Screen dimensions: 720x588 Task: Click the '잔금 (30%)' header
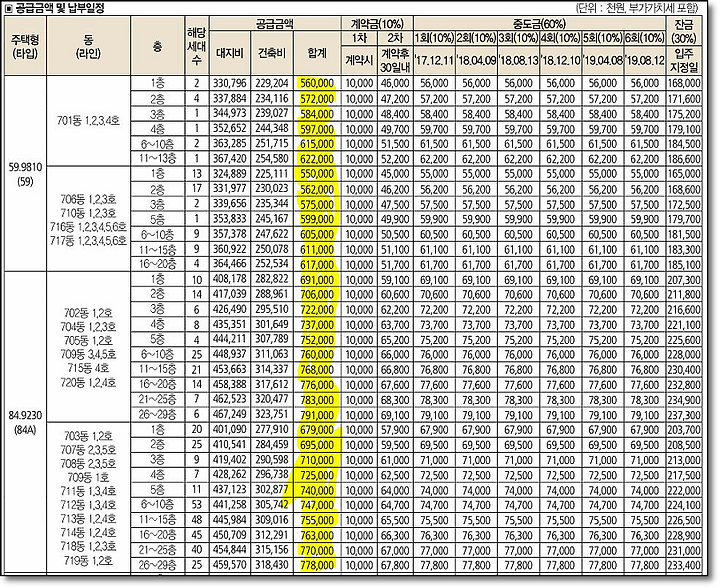[684, 31]
